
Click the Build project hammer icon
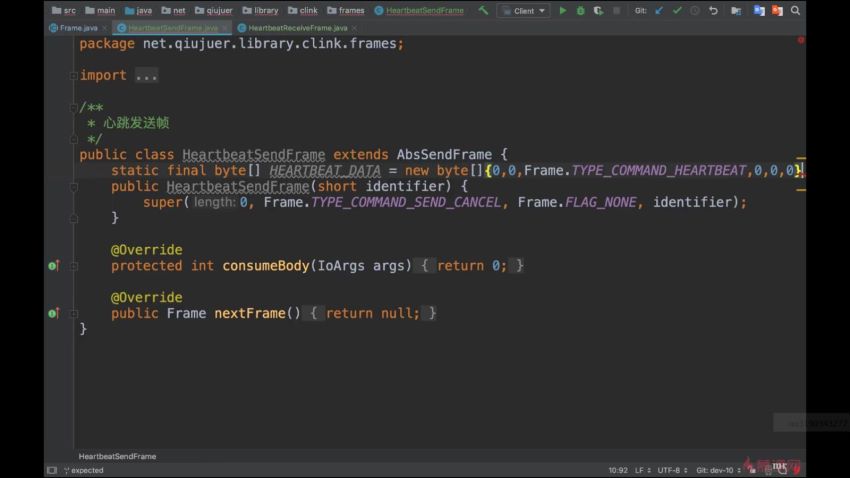484,11
